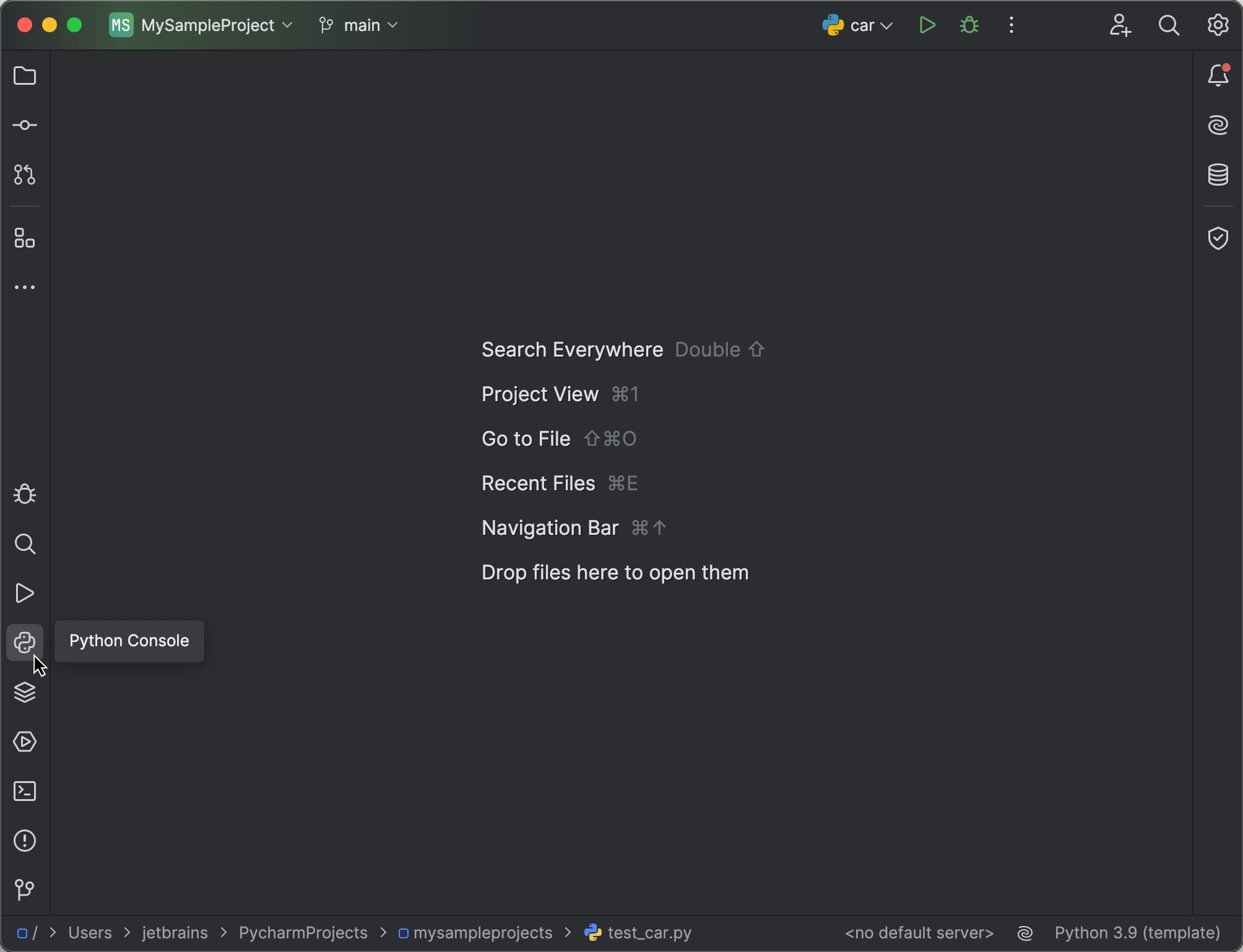Open the Problems panel
The image size is (1243, 952).
25,840
